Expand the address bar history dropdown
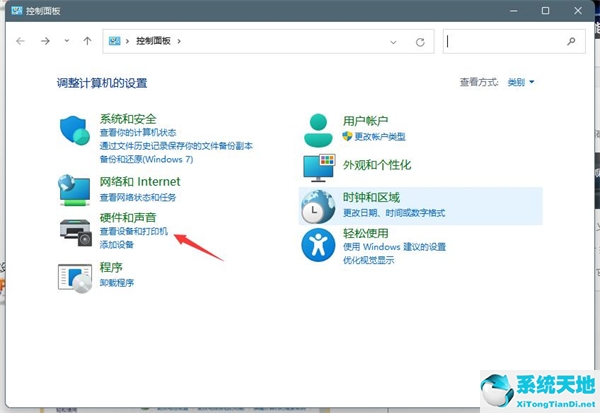 click(393, 42)
